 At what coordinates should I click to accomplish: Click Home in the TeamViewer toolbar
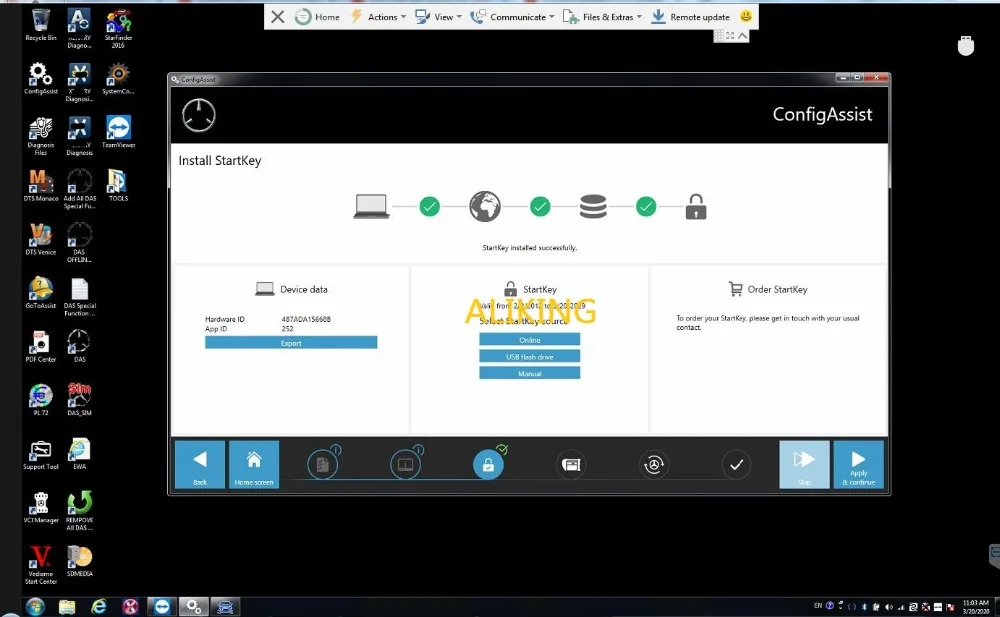(317, 17)
